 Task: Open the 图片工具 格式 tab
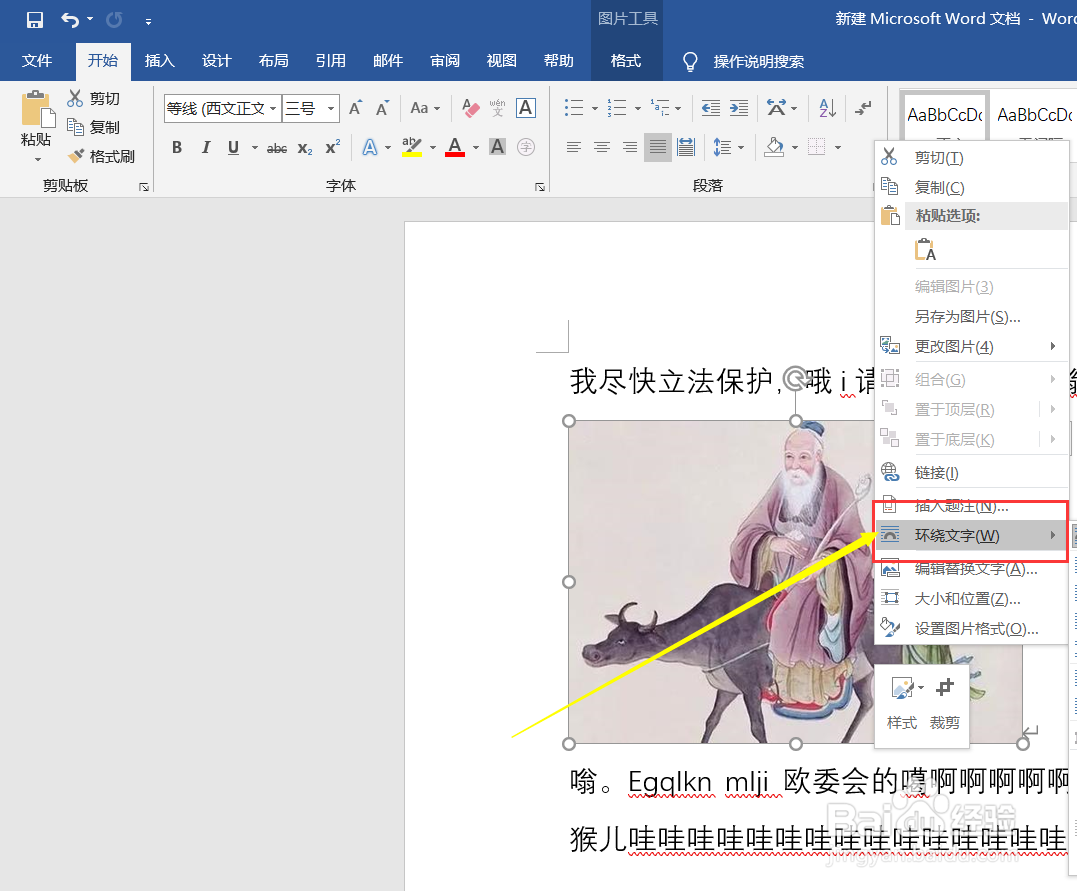pos(626,61)
